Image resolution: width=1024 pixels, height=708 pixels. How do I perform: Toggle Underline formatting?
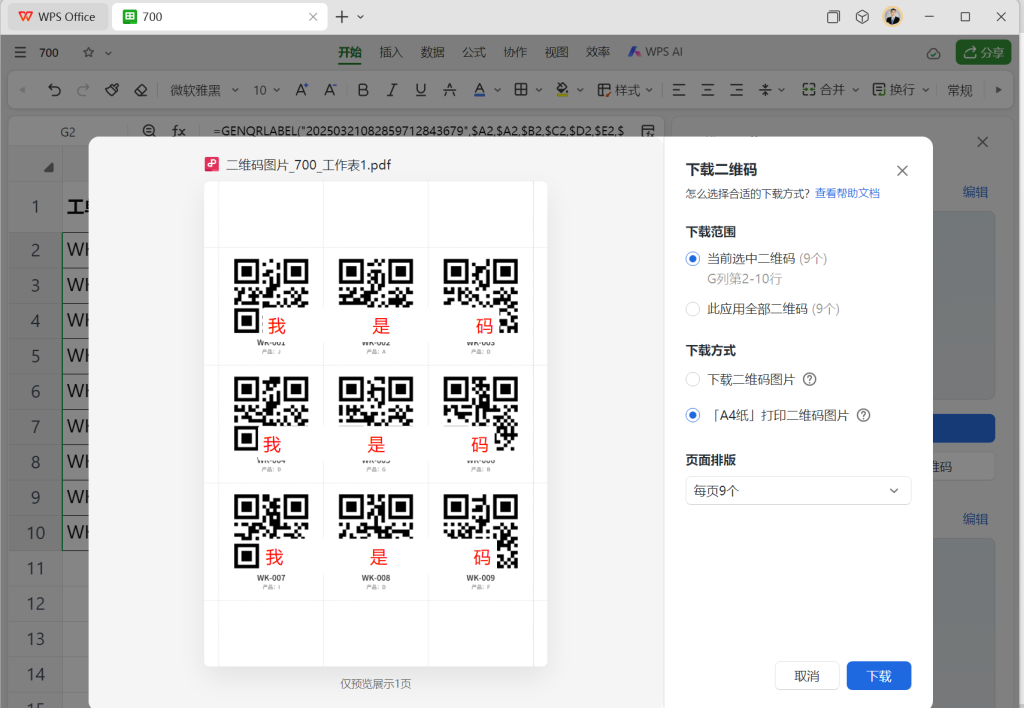(x=421, y=90)
